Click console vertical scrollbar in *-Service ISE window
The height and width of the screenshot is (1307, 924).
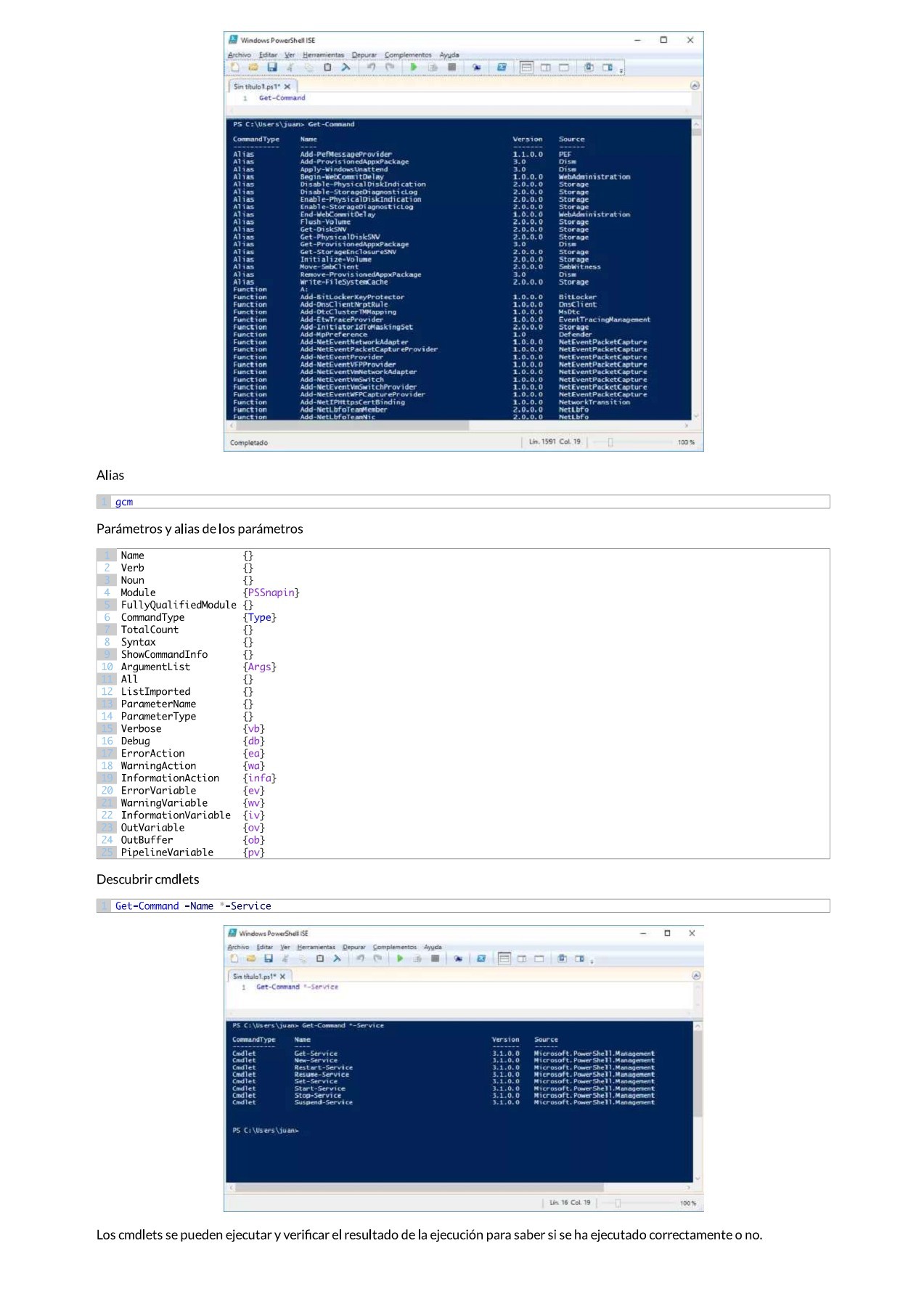click(x=698, y=1075)
